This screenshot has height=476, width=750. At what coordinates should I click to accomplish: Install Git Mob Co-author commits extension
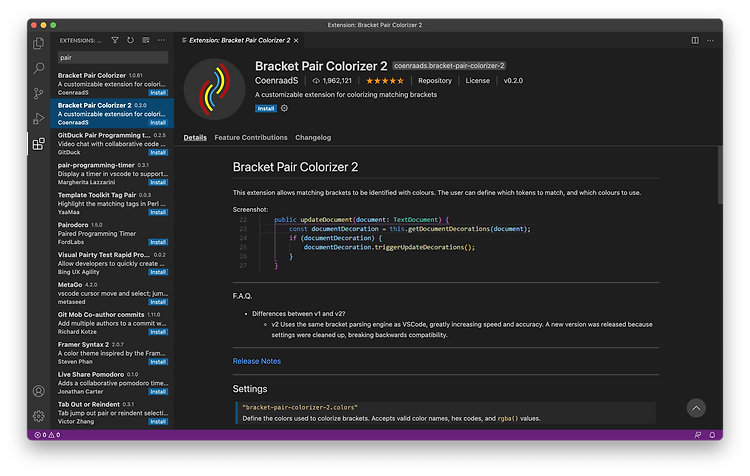pos(158,332)
